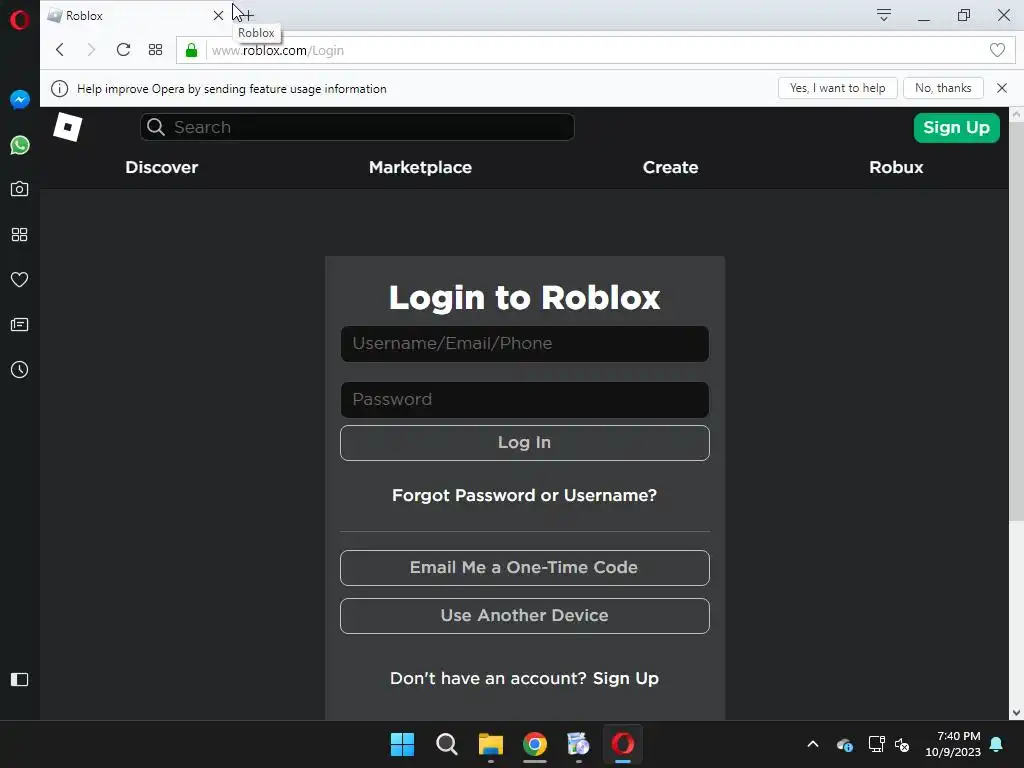This screenshot has height=768, width=1024.
Task: Open Speed Dial from the sidebar
Action: coord(20,234)
